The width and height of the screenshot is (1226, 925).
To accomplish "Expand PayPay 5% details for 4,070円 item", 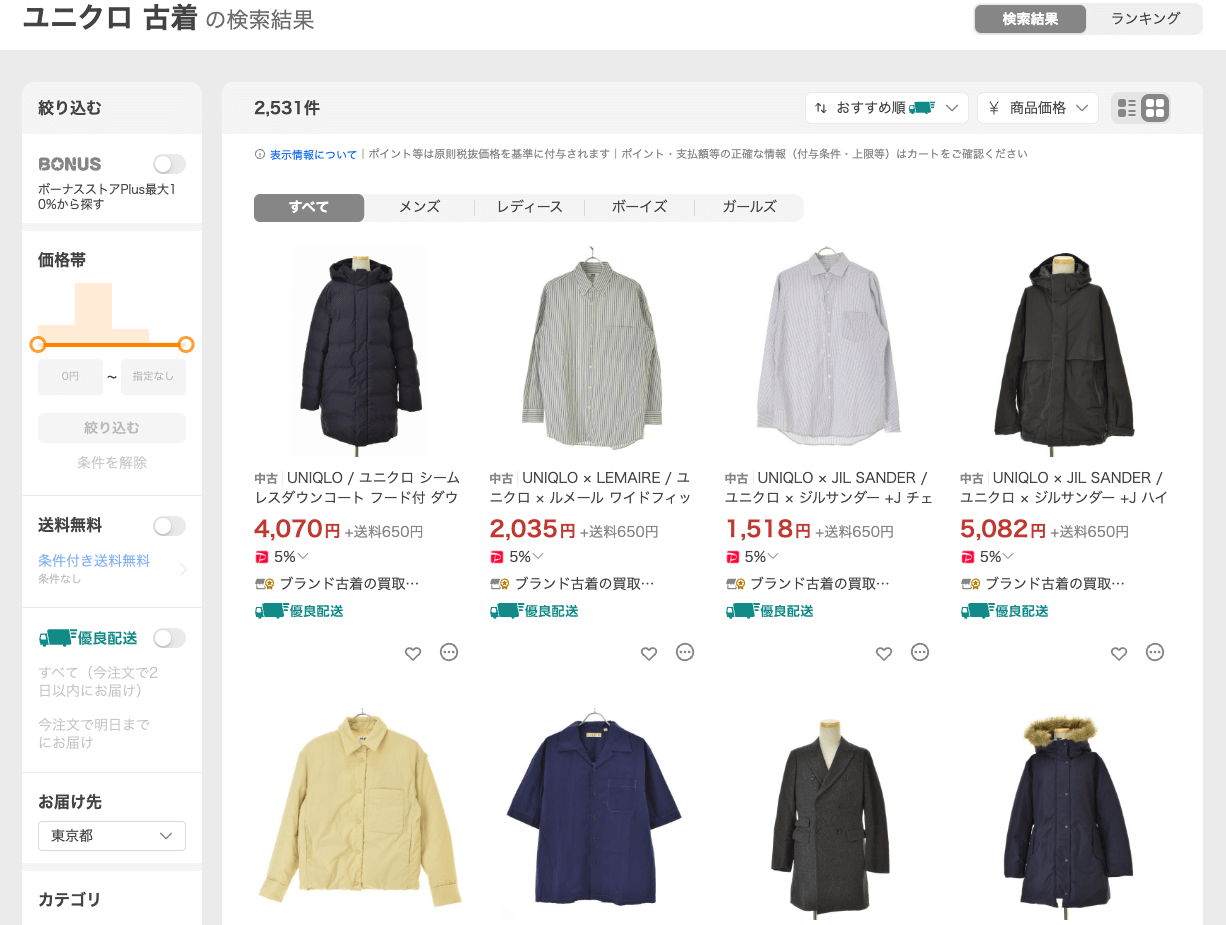I will click(x=303, y=557).
